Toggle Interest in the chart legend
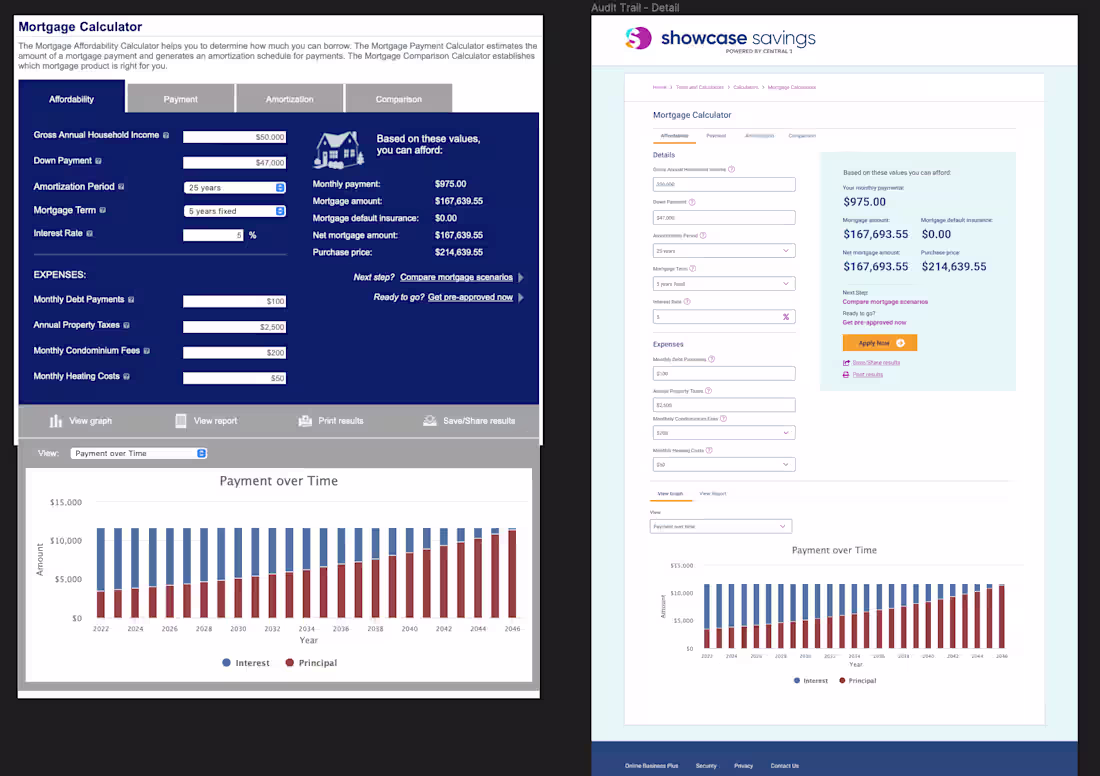 [245, 662]
